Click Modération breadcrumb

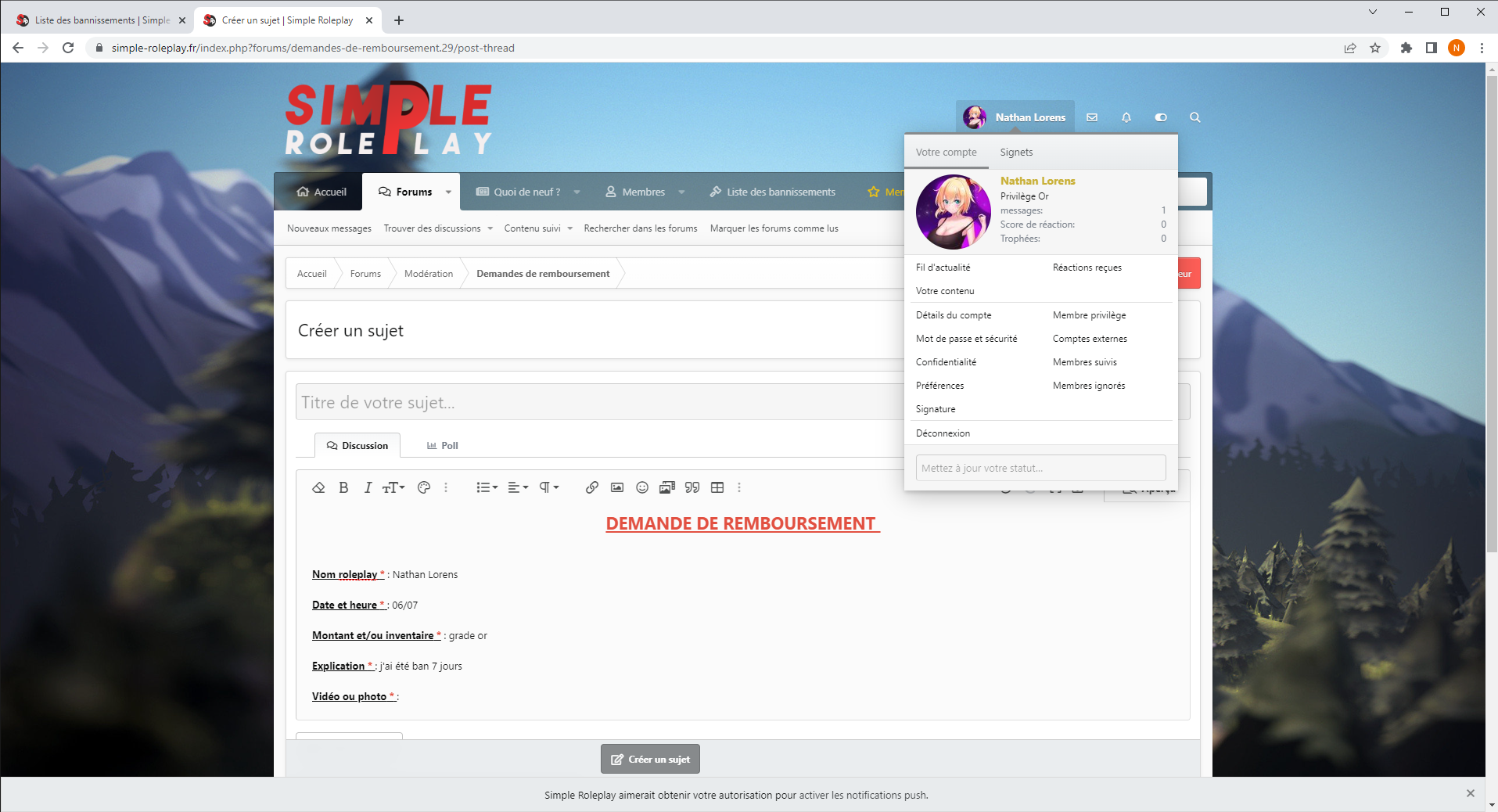click(429, 274)
